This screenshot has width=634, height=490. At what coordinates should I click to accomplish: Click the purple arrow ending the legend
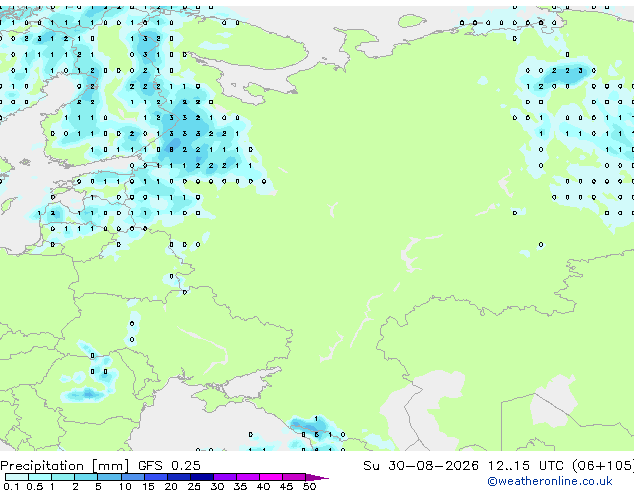pyautogui.click(x=317, y=477)
